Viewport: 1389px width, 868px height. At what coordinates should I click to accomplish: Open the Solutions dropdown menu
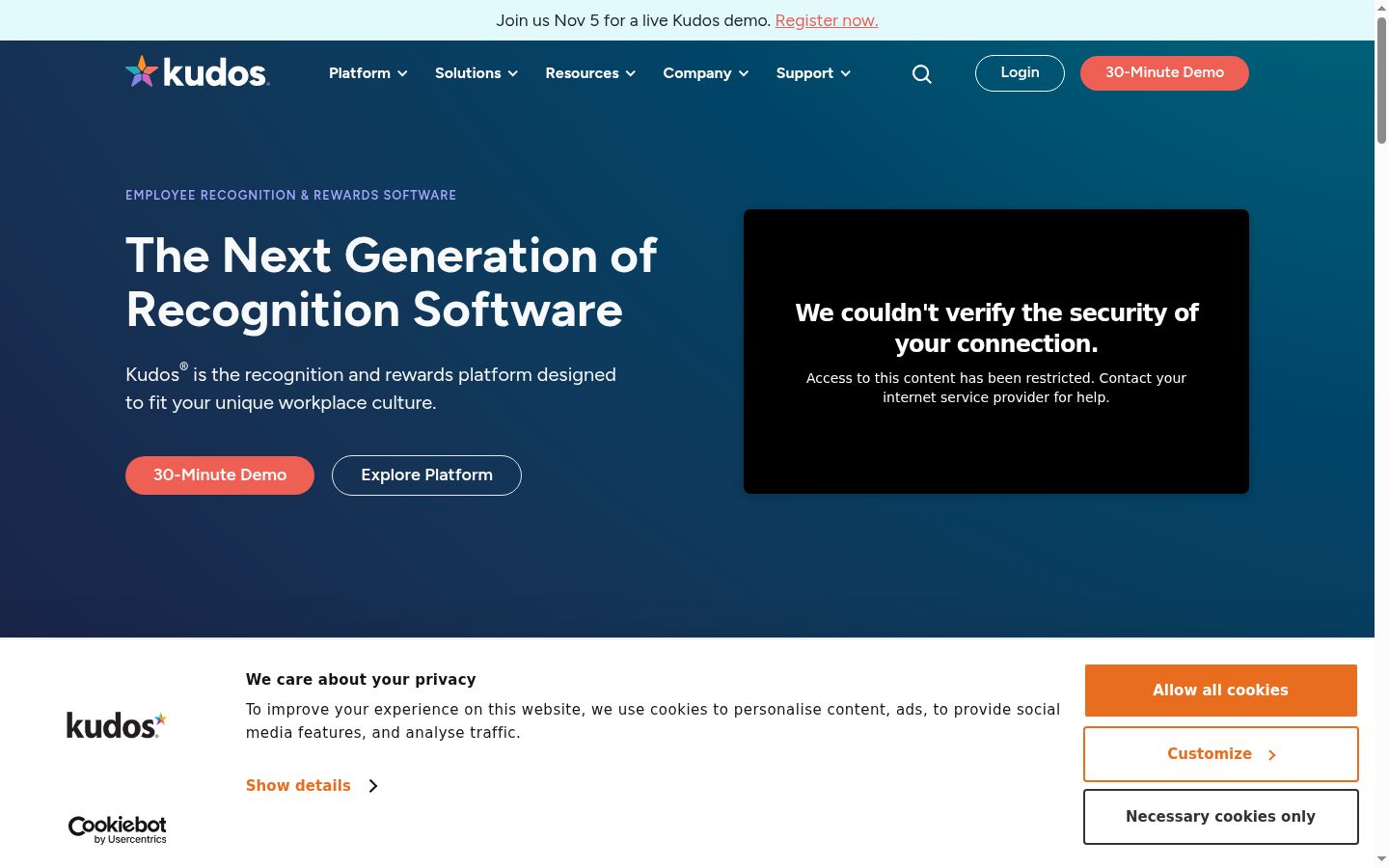coord(477,73)
